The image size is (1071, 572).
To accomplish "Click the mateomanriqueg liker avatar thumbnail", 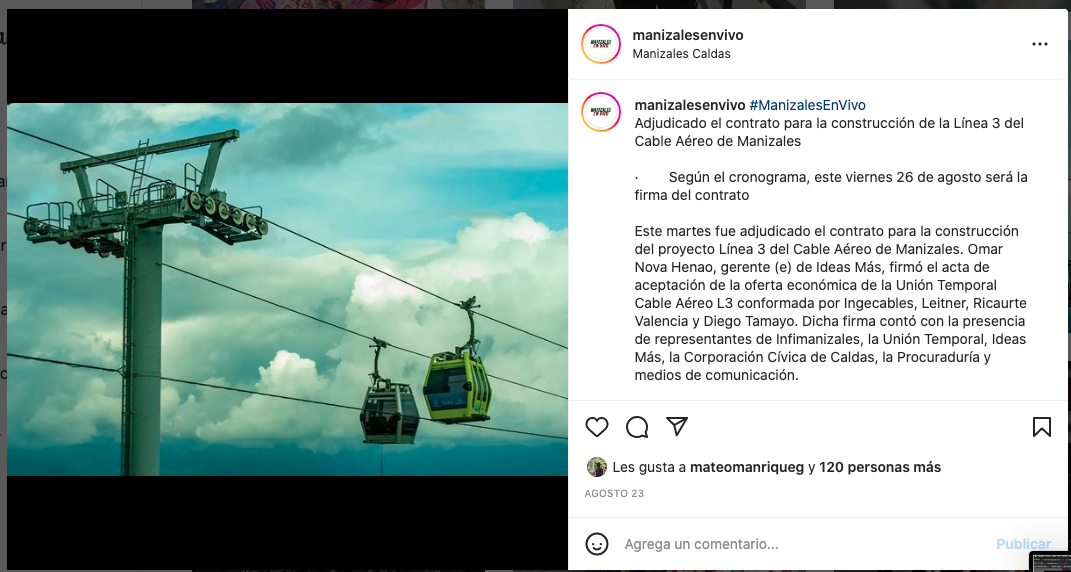I will coord(596,467).
